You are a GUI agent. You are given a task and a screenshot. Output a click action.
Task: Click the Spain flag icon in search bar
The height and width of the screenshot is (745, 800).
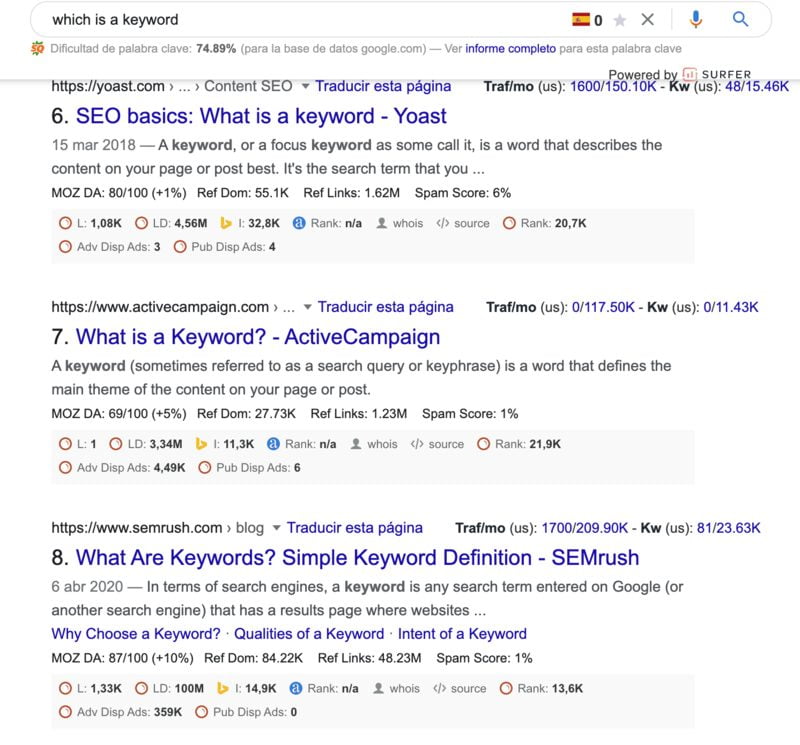point(581,19)
